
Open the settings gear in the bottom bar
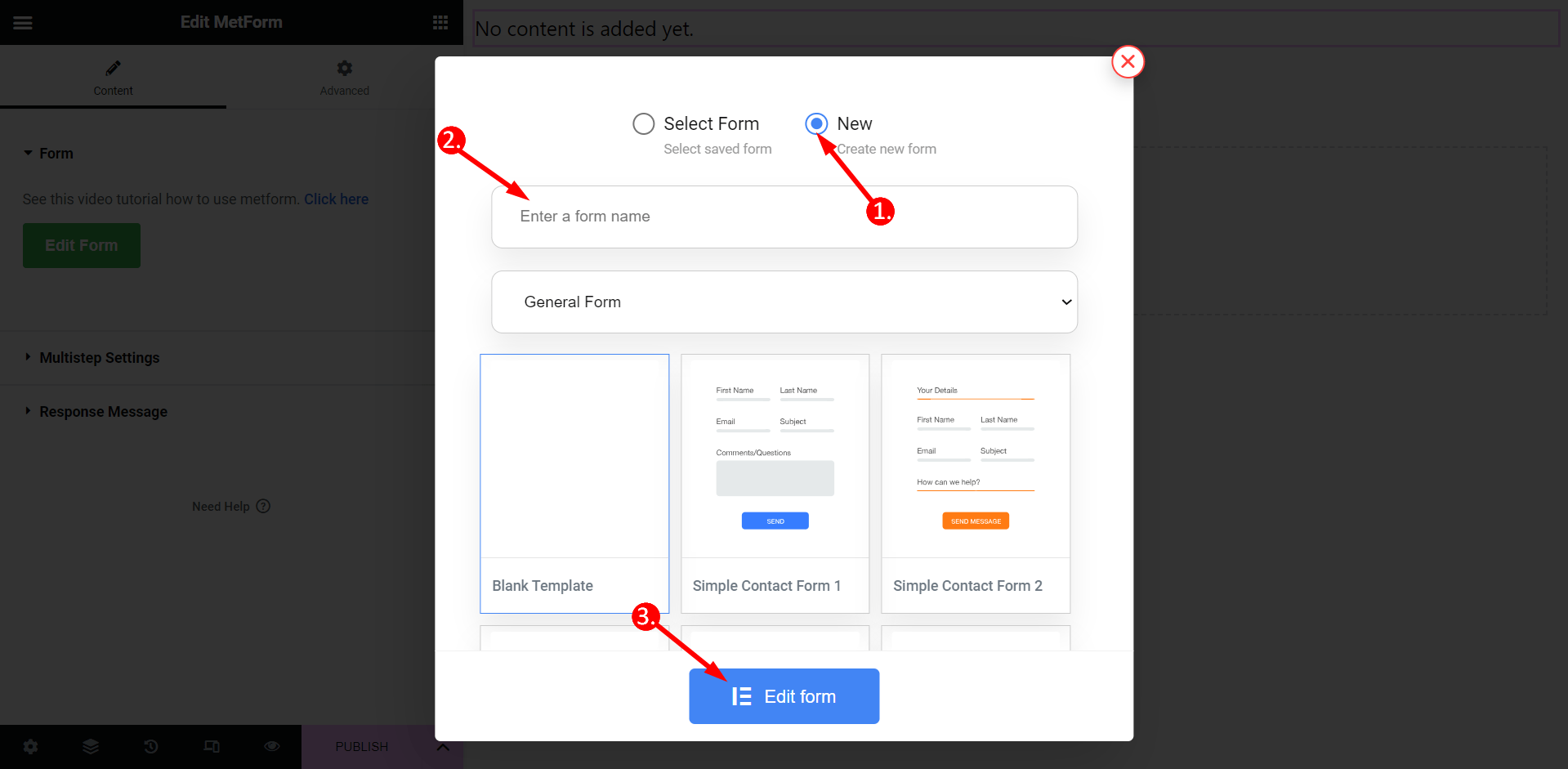click(x=30, y=746)
